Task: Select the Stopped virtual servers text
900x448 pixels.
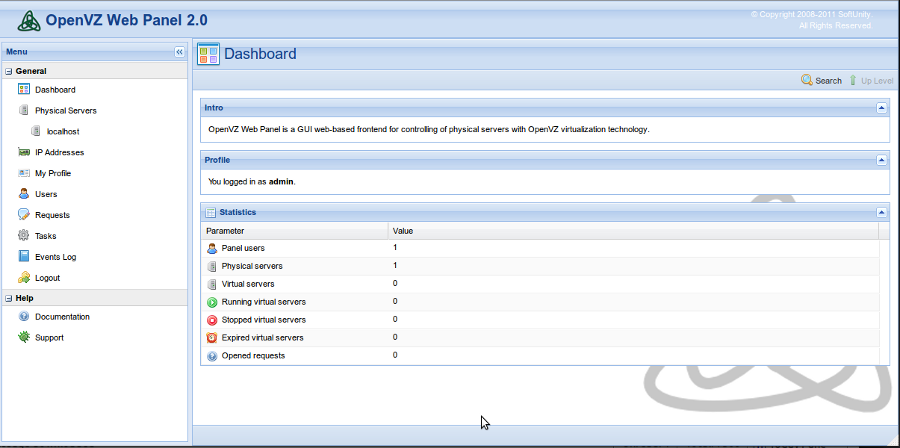Action: point(263,320)
